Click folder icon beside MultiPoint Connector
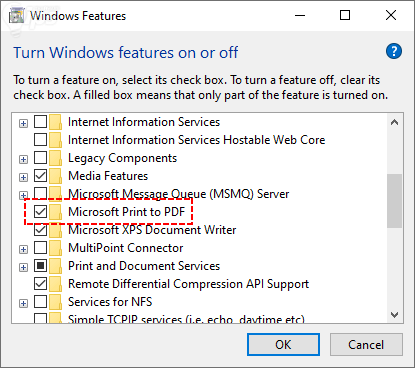The width and height of the screenshot is (415, 368). coord(55,248)
